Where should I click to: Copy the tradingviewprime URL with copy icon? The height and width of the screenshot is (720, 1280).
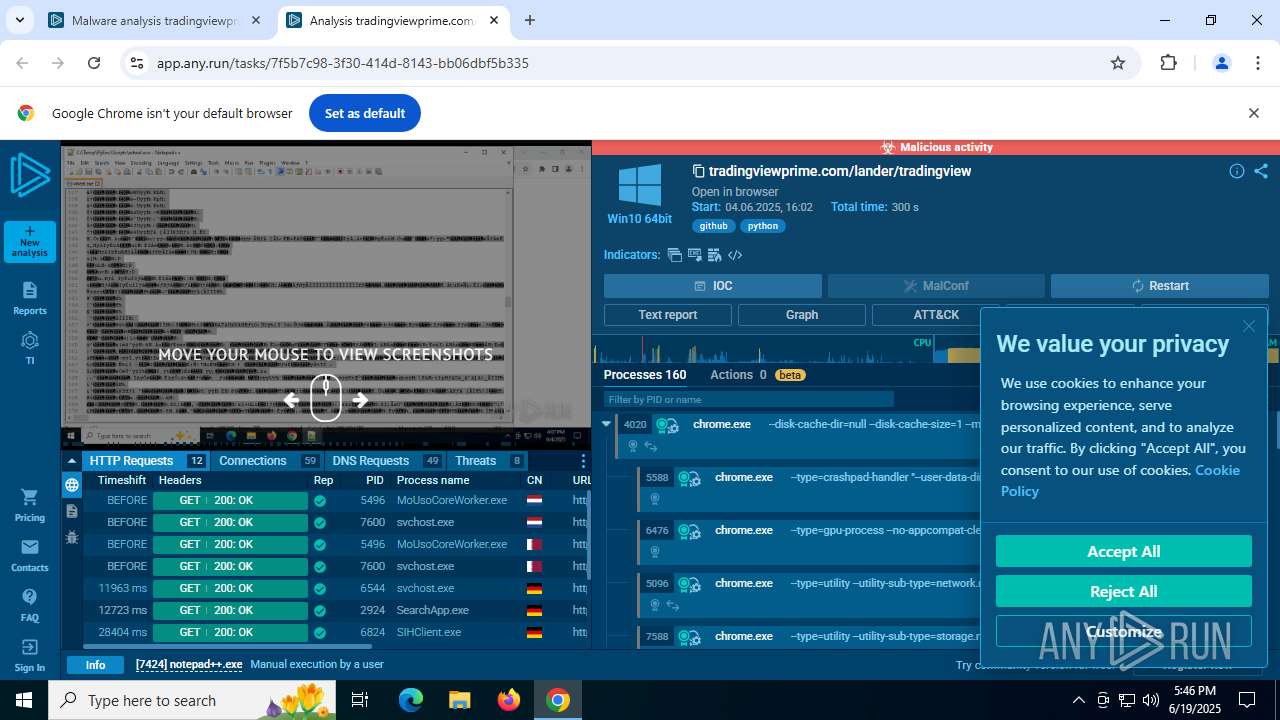coord(699,171)
